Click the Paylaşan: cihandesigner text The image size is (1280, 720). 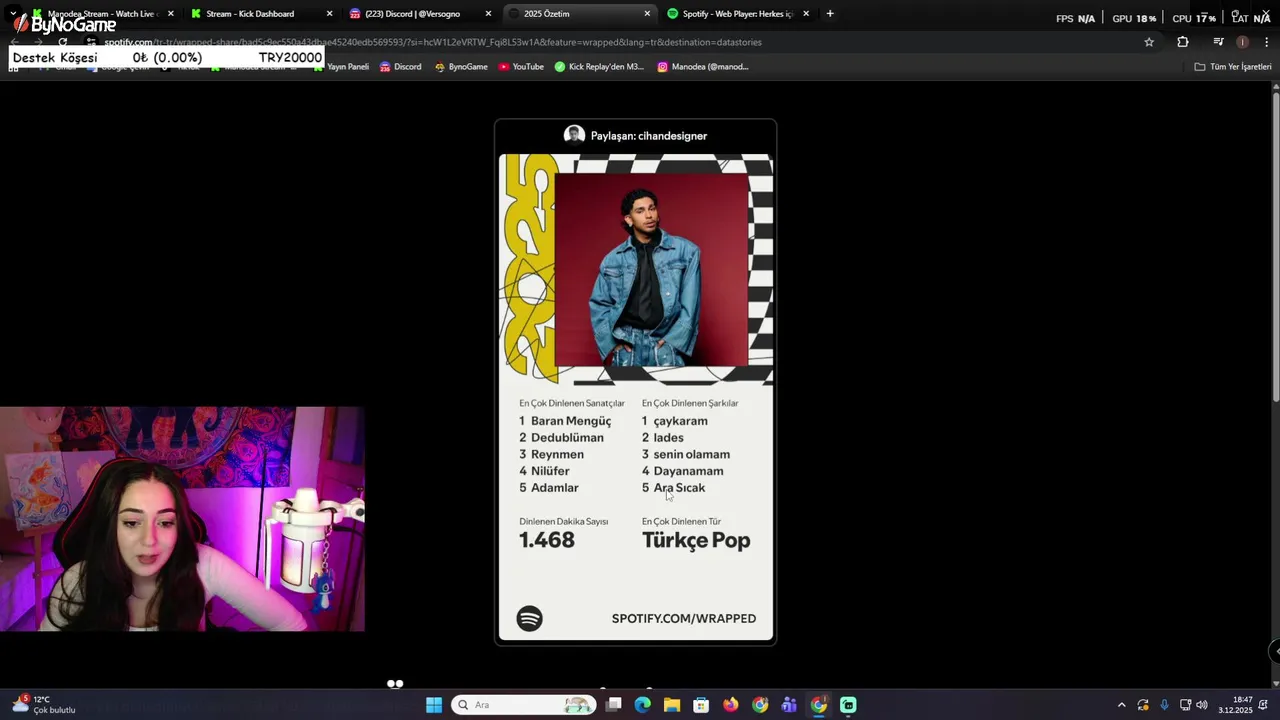click(649, 136)
